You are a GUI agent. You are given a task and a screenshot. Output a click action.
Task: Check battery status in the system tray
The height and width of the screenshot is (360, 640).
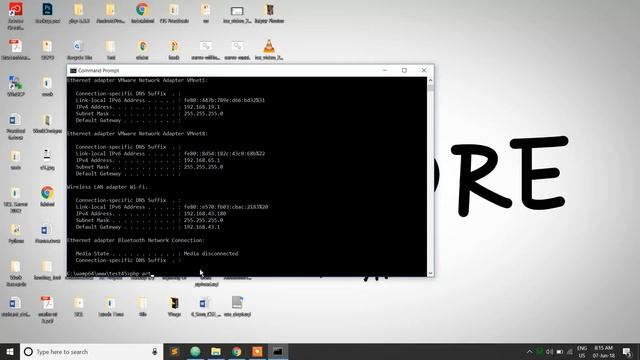(560, 352)
